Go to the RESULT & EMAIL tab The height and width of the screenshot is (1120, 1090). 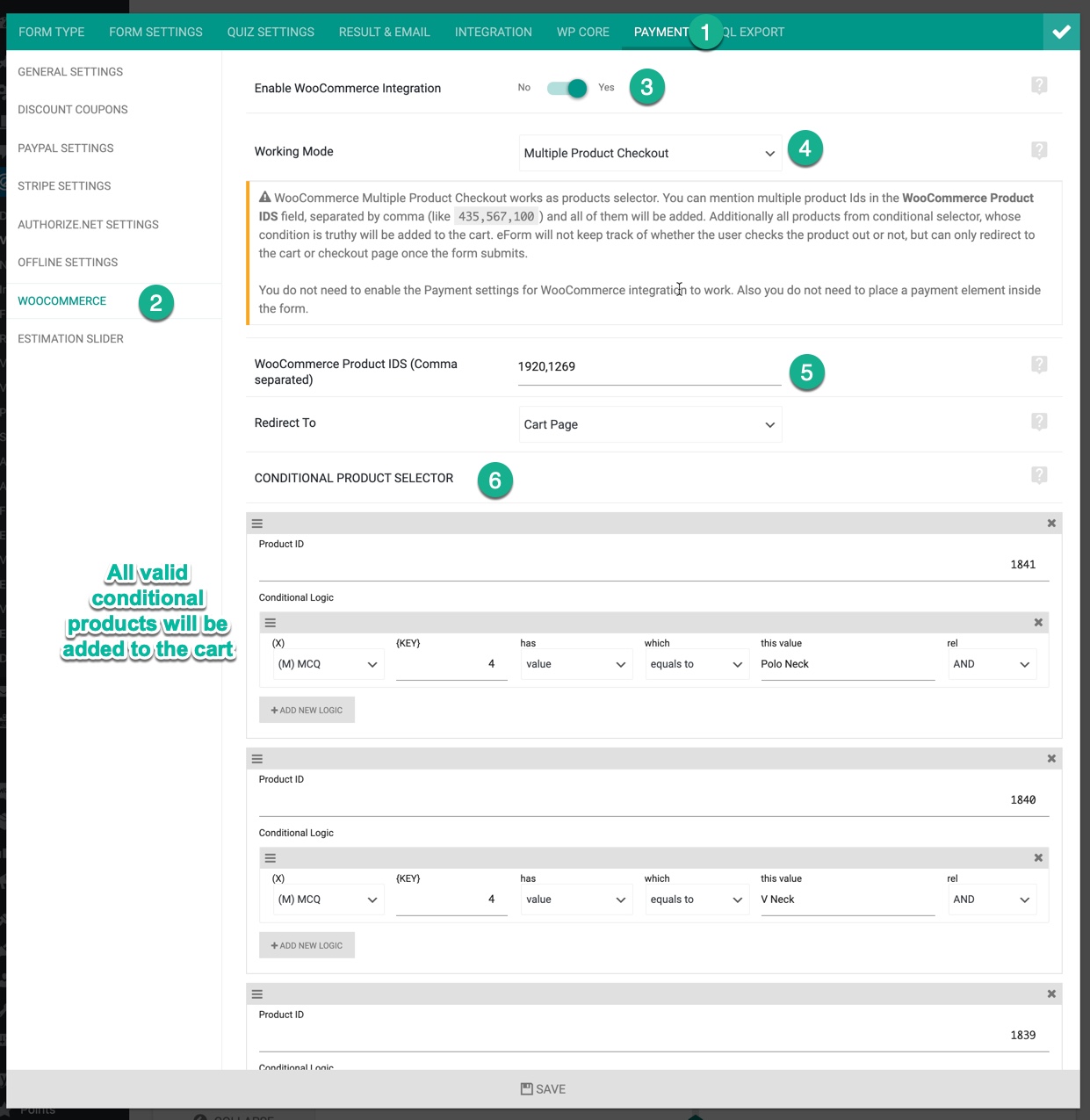385,32
